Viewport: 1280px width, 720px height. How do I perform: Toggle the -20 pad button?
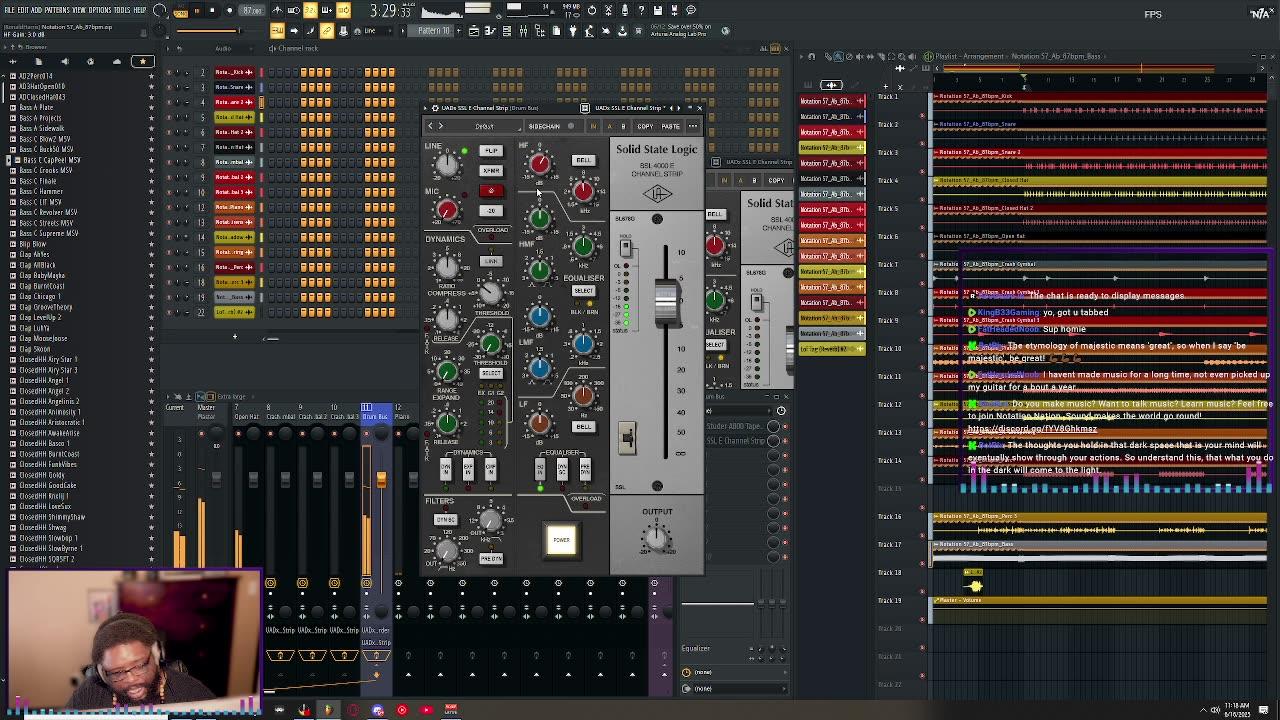pyautogui.click(x=490, y=211)
